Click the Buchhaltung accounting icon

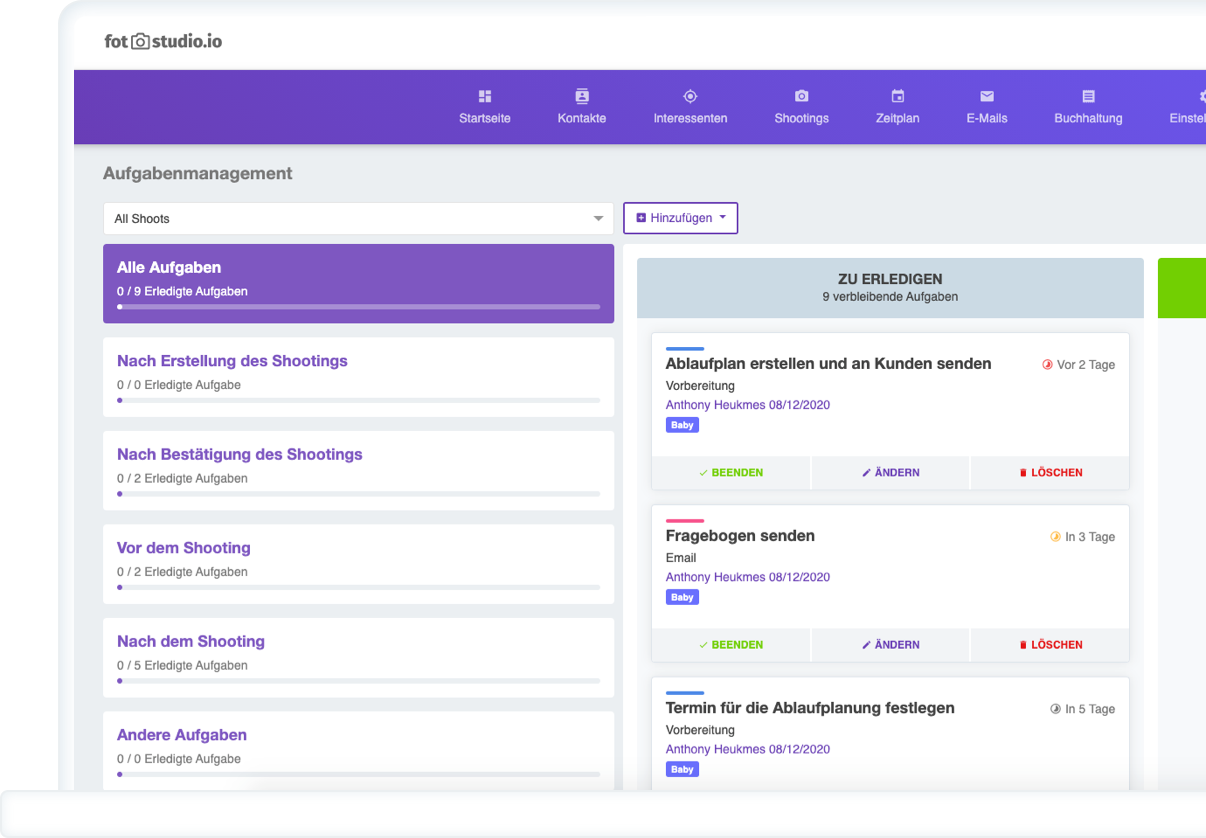coord(1088,96)
